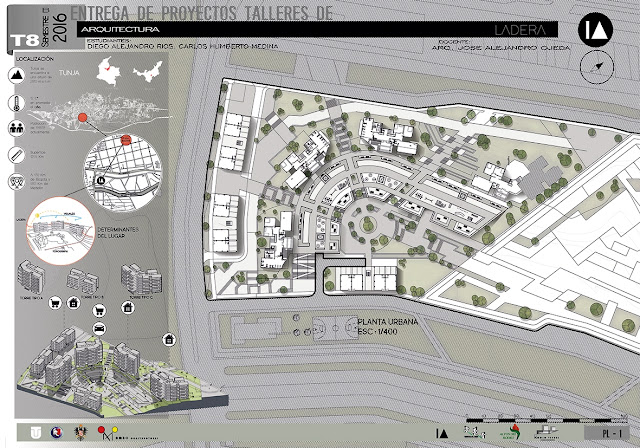Viewport: 640px width, 448px height.
Task: Click the student name Carlos Humberto Medina
Action: 229,47
